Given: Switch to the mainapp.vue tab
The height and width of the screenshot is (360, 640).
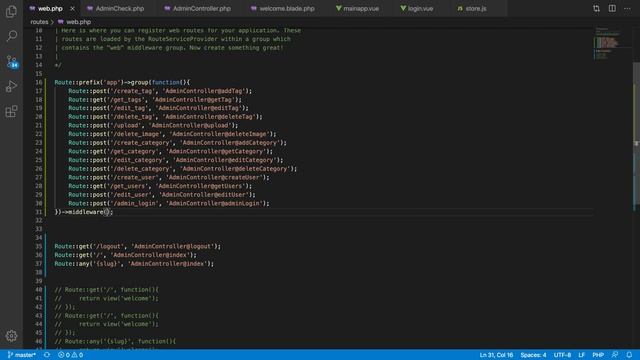Looking at the screenshot, I should 361,9.
